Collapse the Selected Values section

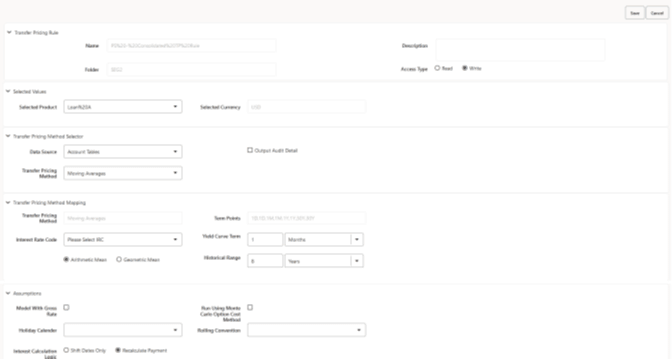pyautogui.click(x=8, y=91)
